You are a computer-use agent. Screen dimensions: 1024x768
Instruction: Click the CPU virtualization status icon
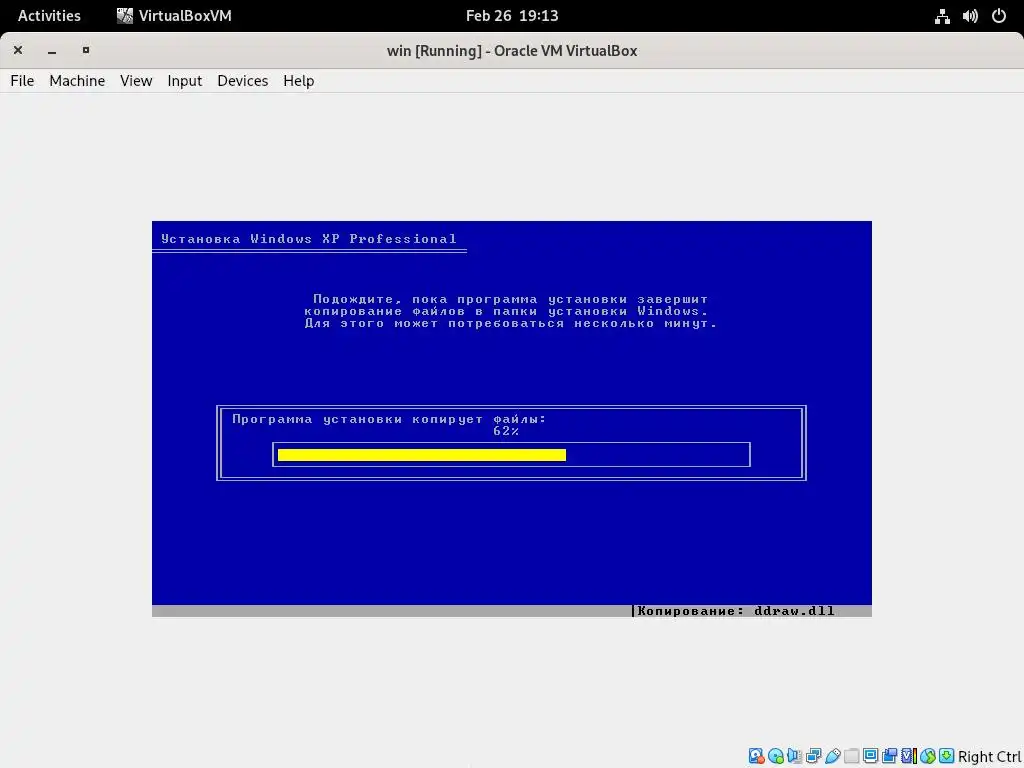click(909, 756)
